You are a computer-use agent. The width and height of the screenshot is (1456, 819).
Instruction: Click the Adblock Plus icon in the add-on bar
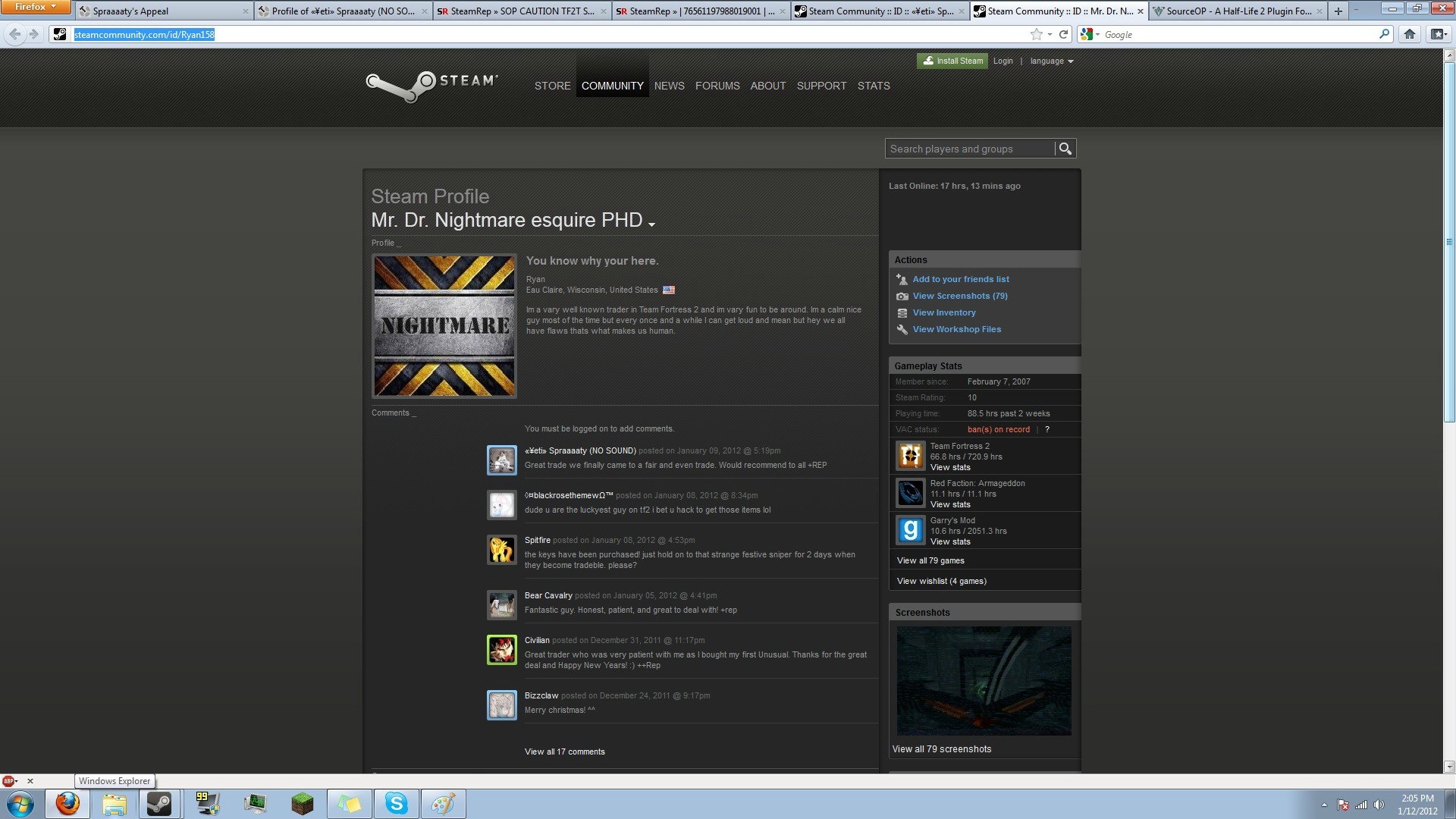(x=9, y=781)
